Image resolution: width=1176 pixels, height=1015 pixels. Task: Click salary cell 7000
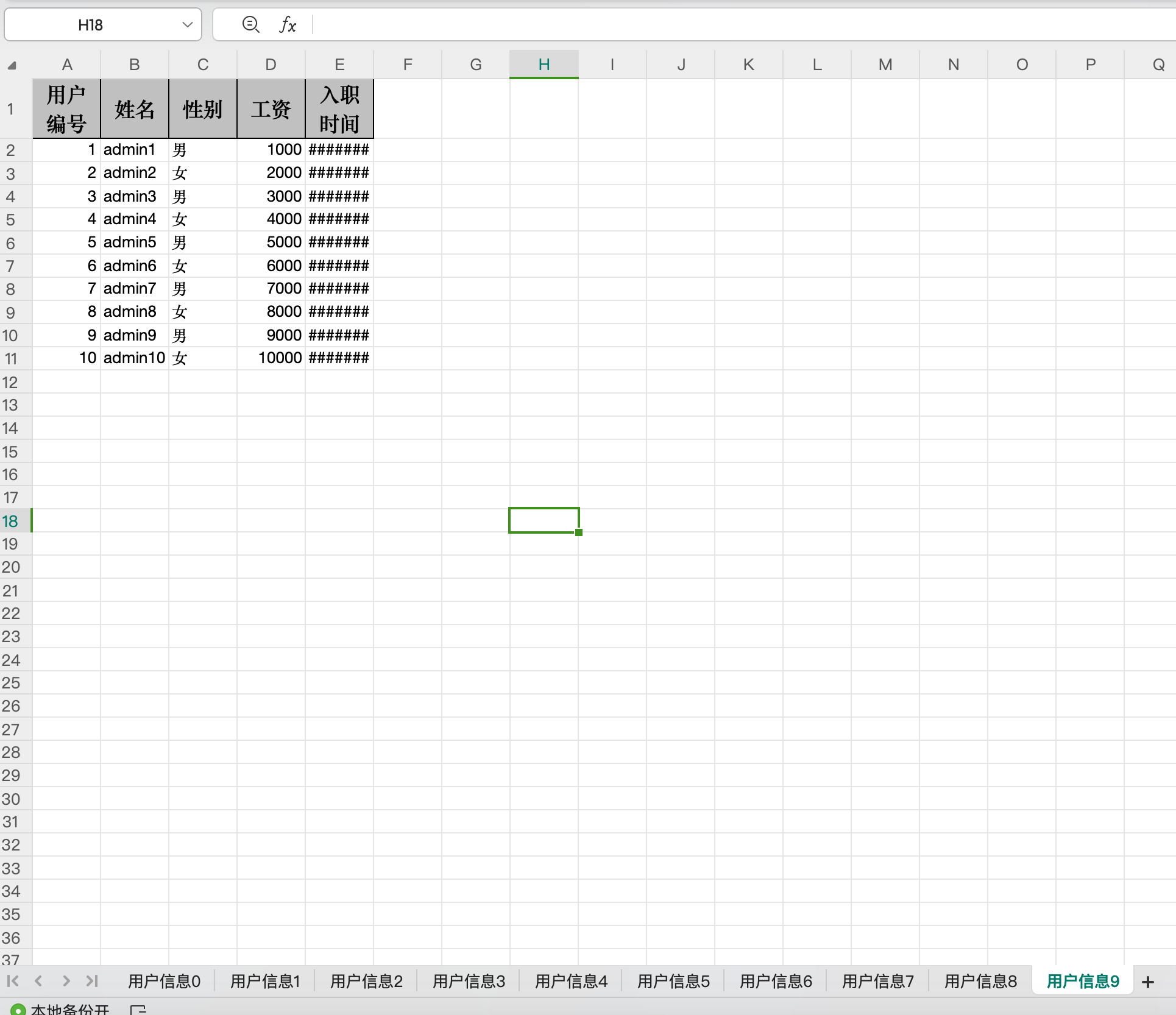click(271, 289)
